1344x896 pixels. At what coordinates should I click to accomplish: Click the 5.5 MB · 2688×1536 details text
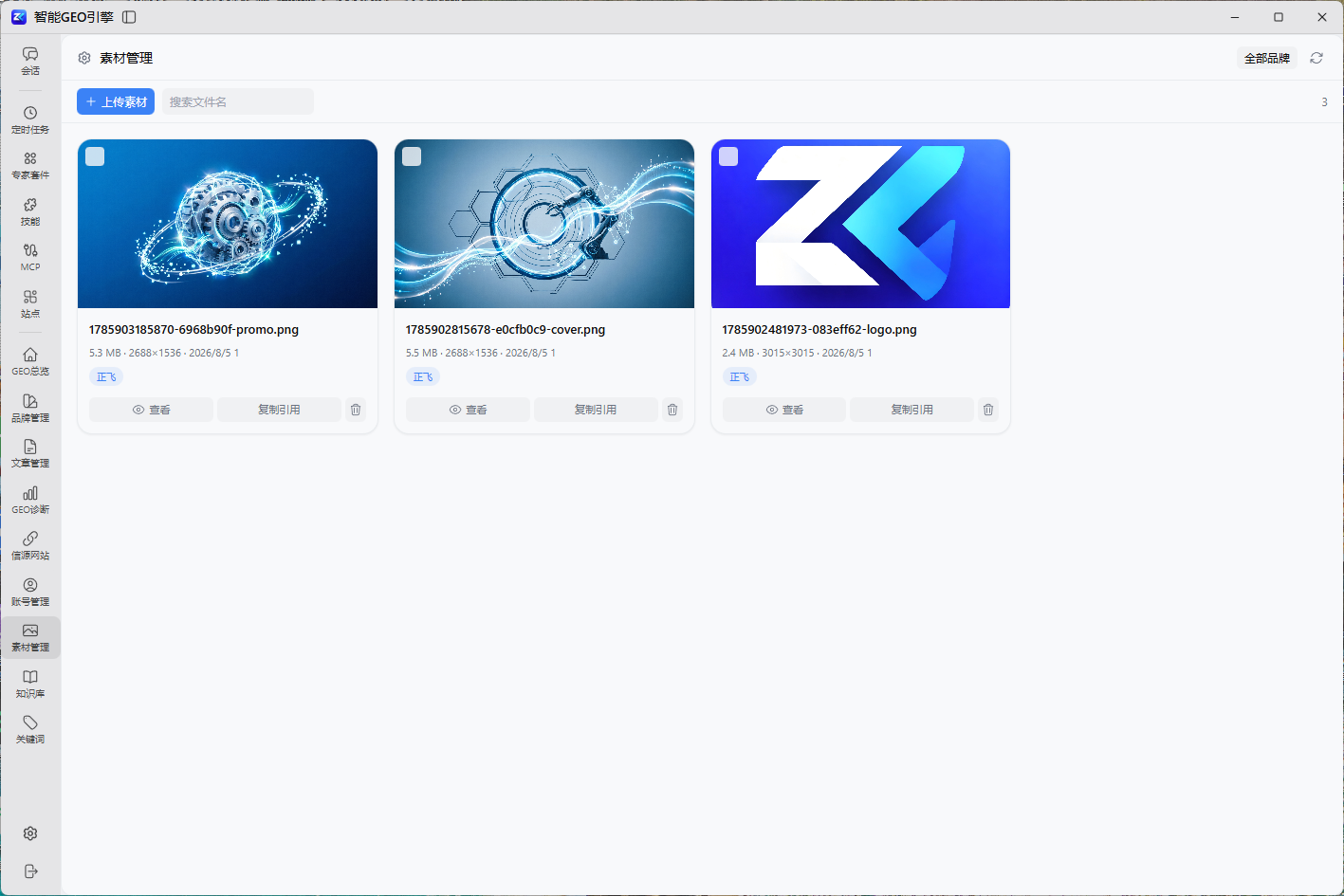click(x=481, y=353)
